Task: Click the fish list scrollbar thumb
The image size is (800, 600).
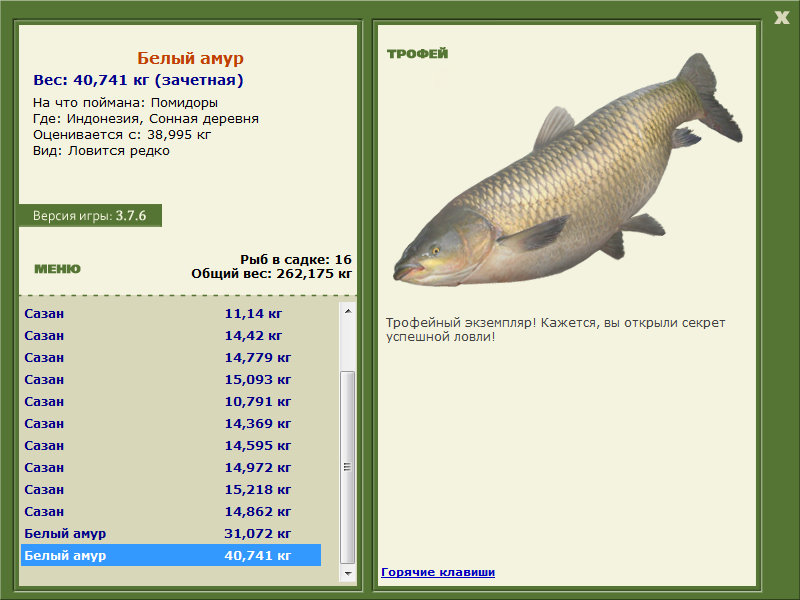Action: pos(348,467)
